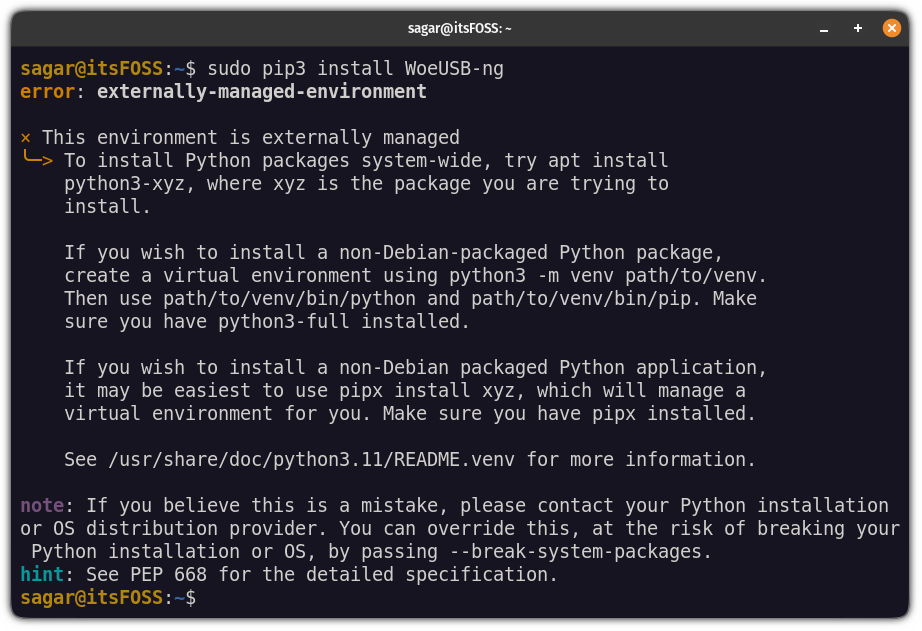This screenshot has width=922, height=631.
Task: Close the terminal using the orange close icon
Action: pyautogui.click(x=891, y=28)
